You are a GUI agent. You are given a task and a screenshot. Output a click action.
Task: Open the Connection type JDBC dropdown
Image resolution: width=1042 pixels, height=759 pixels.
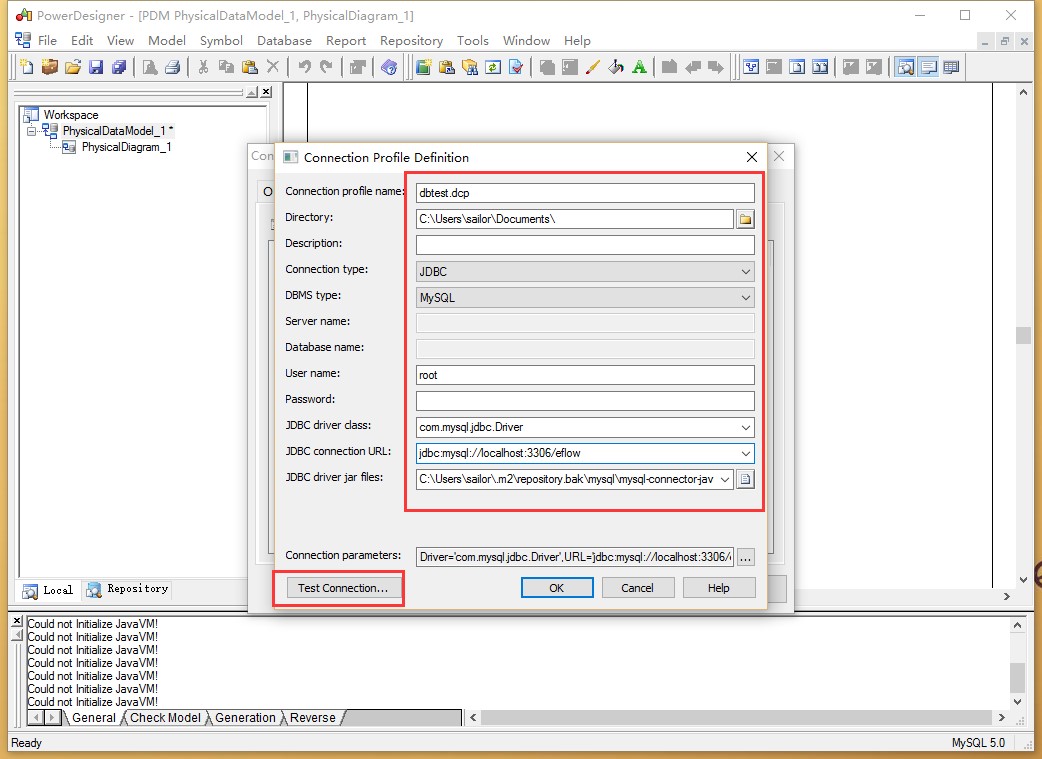click(746, 271)
